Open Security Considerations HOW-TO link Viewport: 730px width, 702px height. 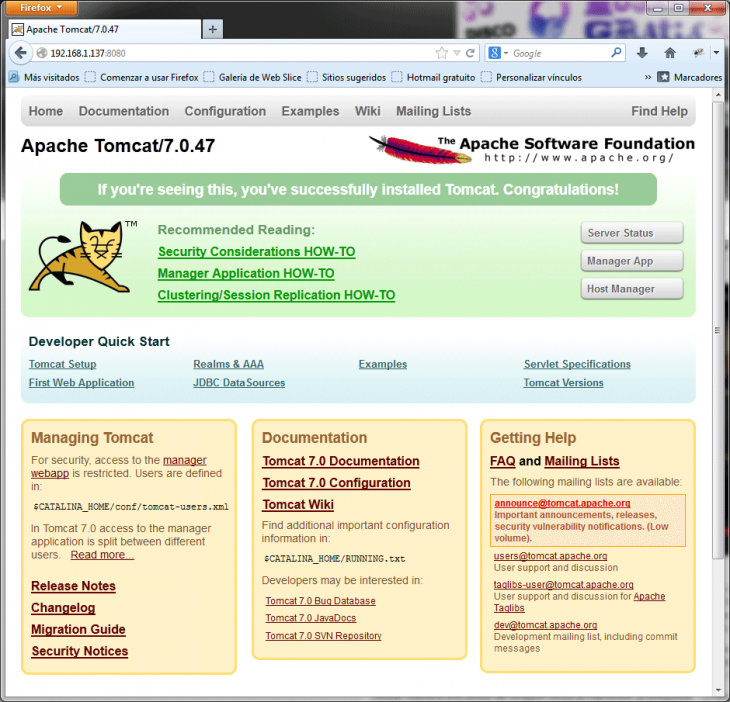[257, 252]
